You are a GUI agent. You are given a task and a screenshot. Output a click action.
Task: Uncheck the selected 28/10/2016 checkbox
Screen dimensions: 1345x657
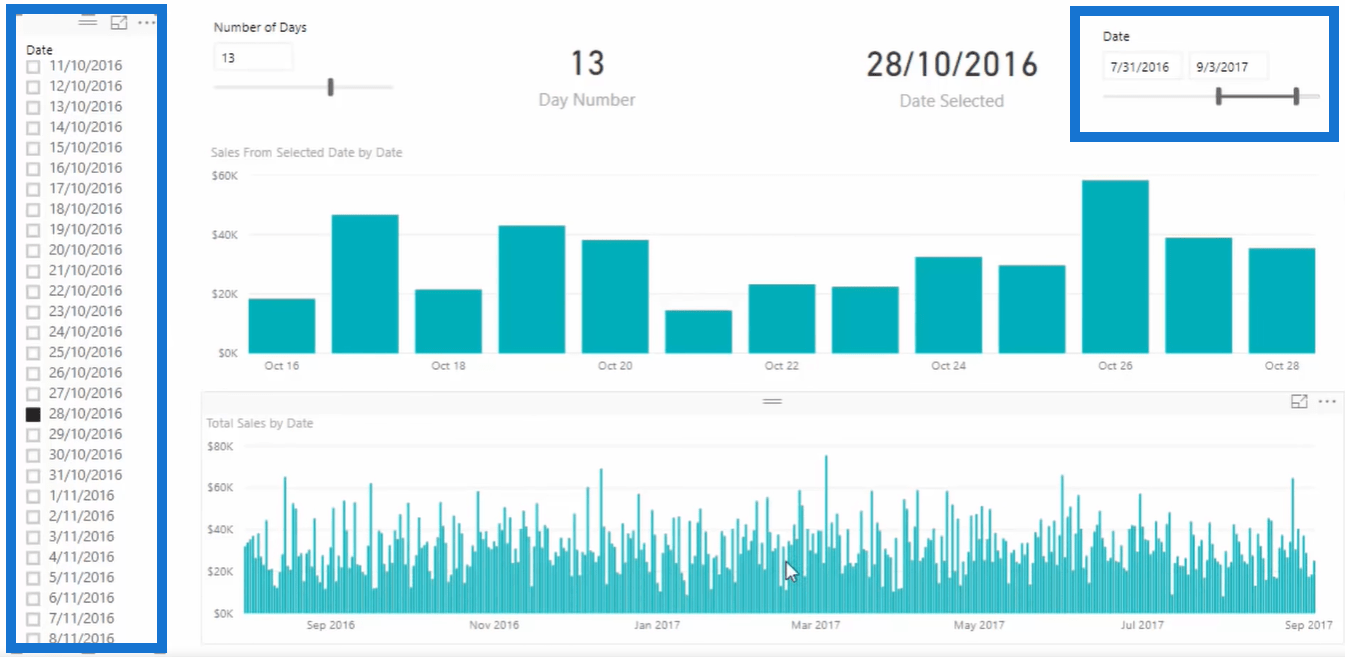point(33,414)
